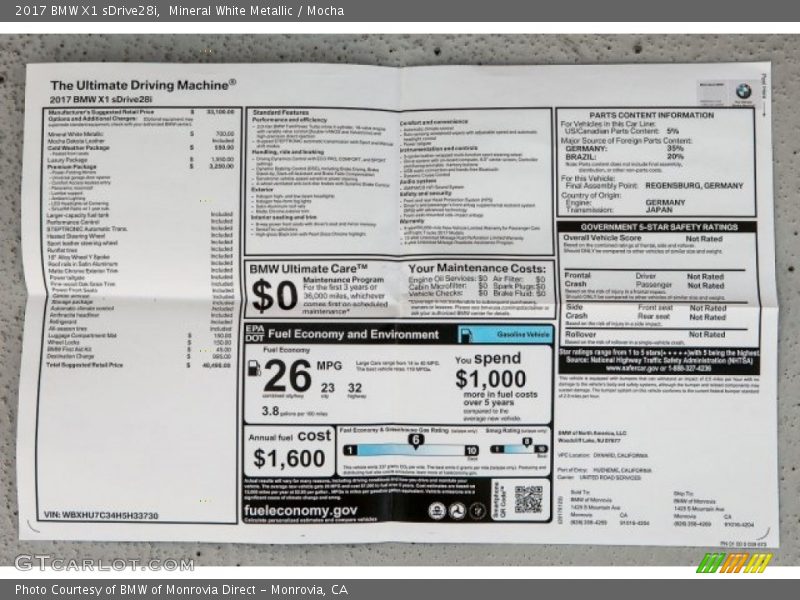Click 'Total Suggested Retail Price' row label
The width and height of the screenshot is (800, 600).
point(85,365)
